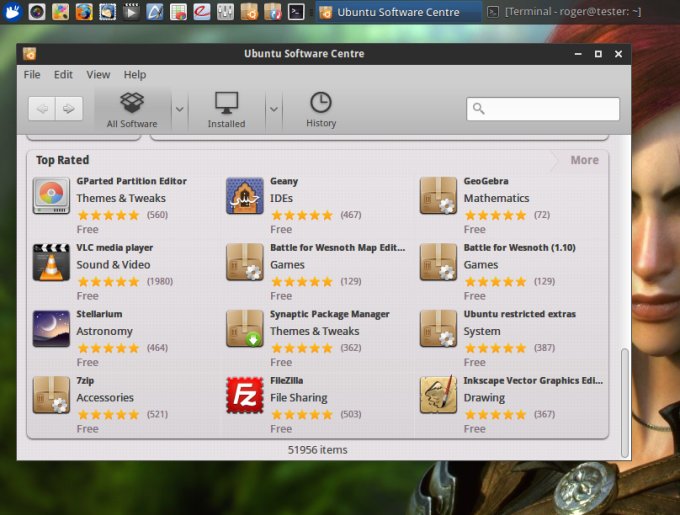The height and width of the screenshot is (515, 680).
Task: Open Synaptic Package Manager title link
Action: point(330,314)
